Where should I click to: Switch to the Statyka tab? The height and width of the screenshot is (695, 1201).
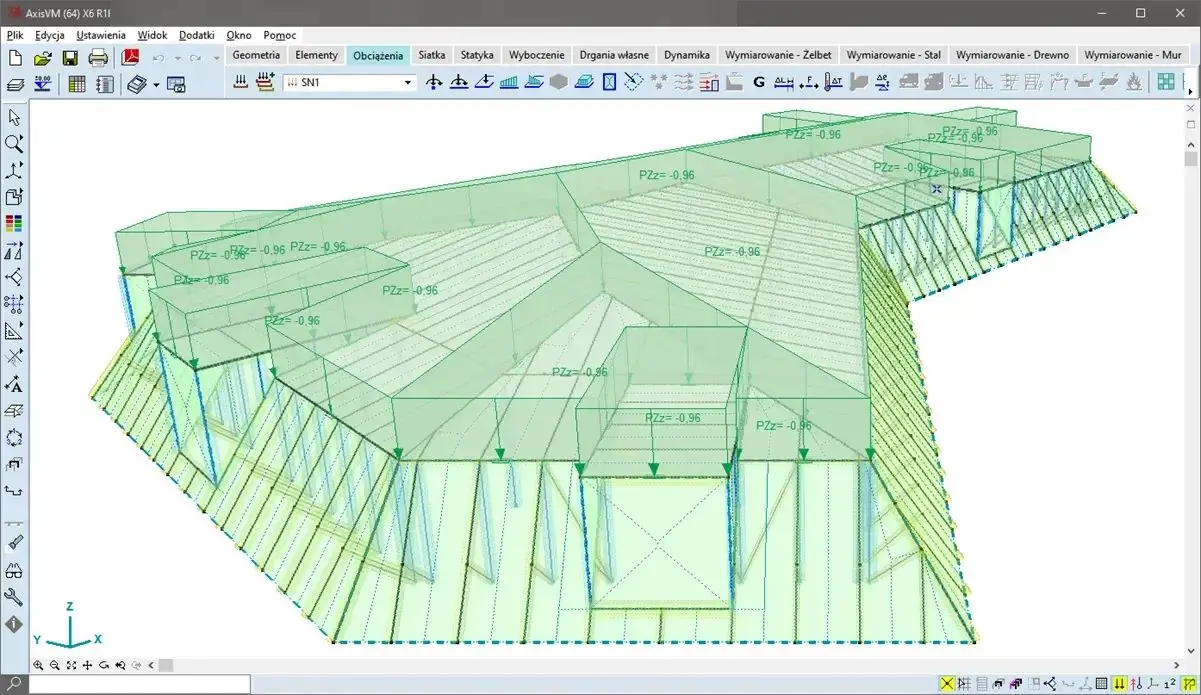pos(477,56)
